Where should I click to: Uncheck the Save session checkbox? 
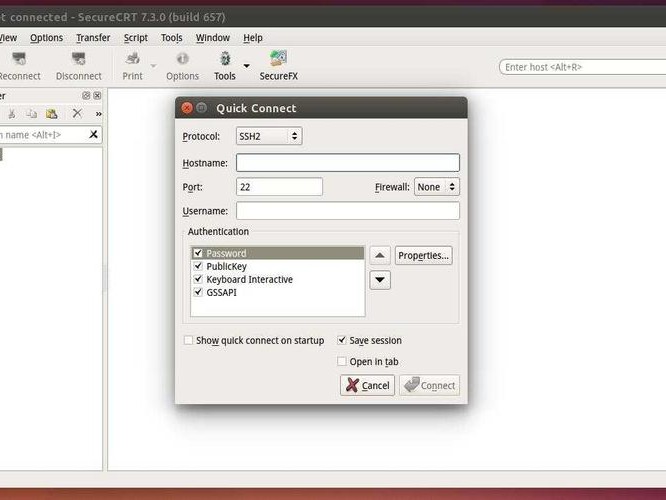click(341, 340)
